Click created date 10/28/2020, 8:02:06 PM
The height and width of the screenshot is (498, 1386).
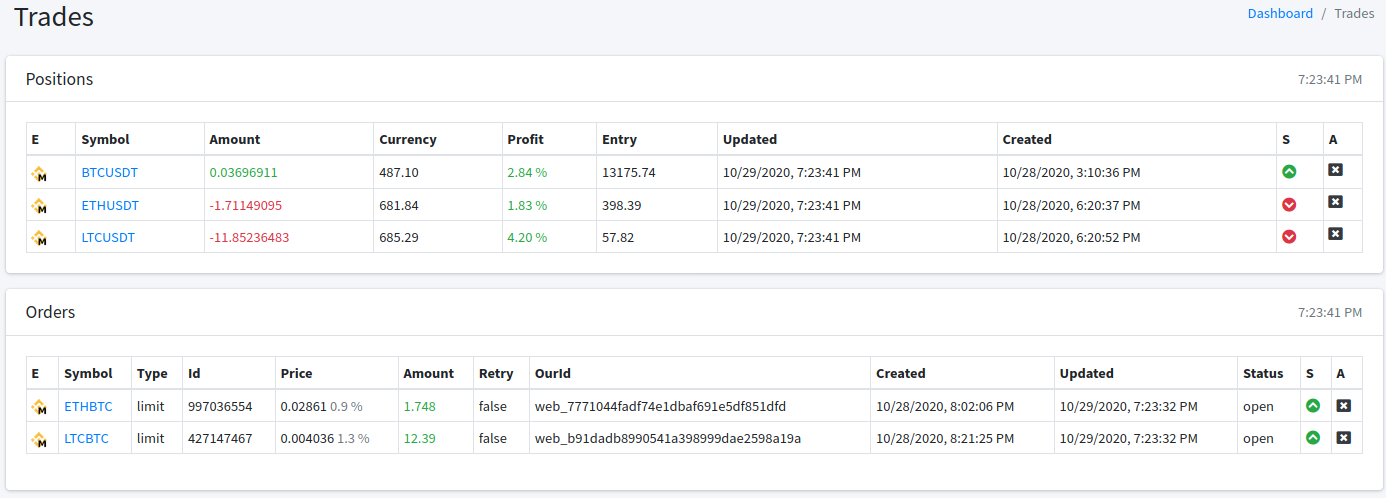[x=945, y=407]
